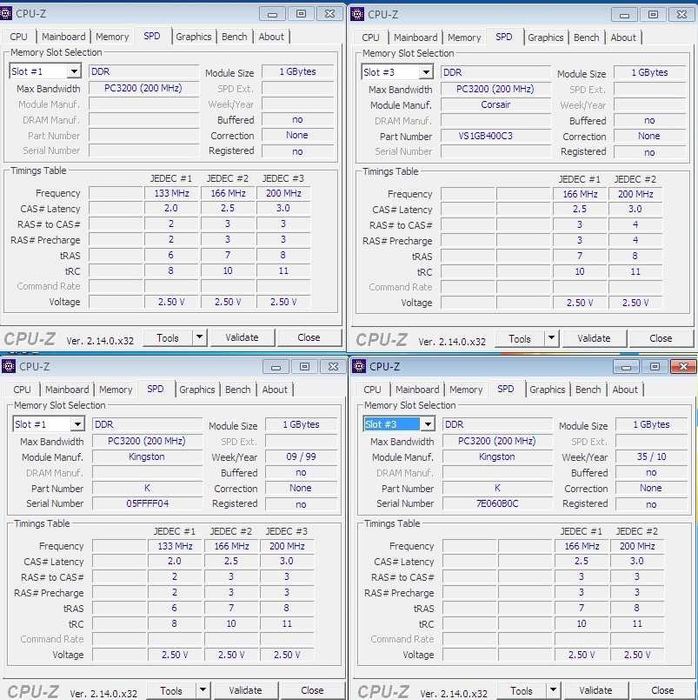Click the 05FFFF04 serial number field
698x700 pixels.
(147, 504)
